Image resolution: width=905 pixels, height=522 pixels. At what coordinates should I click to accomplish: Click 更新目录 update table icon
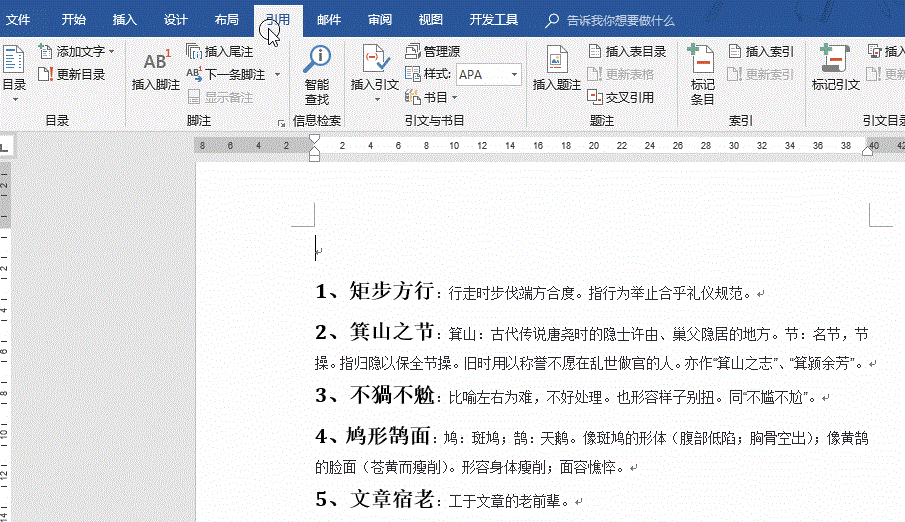coord(45,74)
